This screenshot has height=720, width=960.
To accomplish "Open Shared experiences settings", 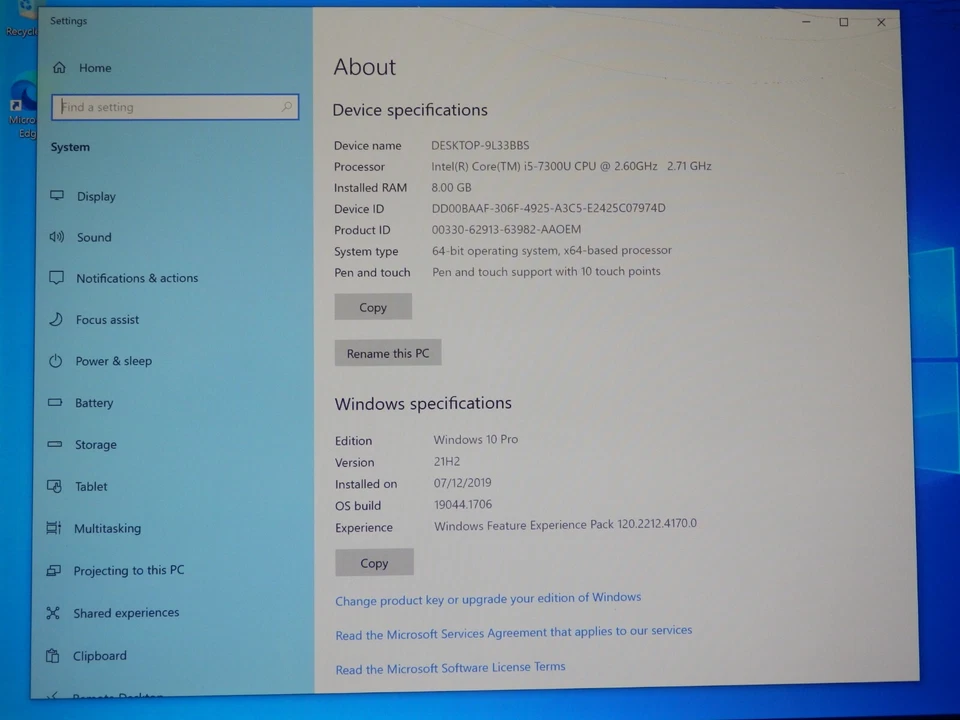I will pyautogui.click(x=126, y=612).
